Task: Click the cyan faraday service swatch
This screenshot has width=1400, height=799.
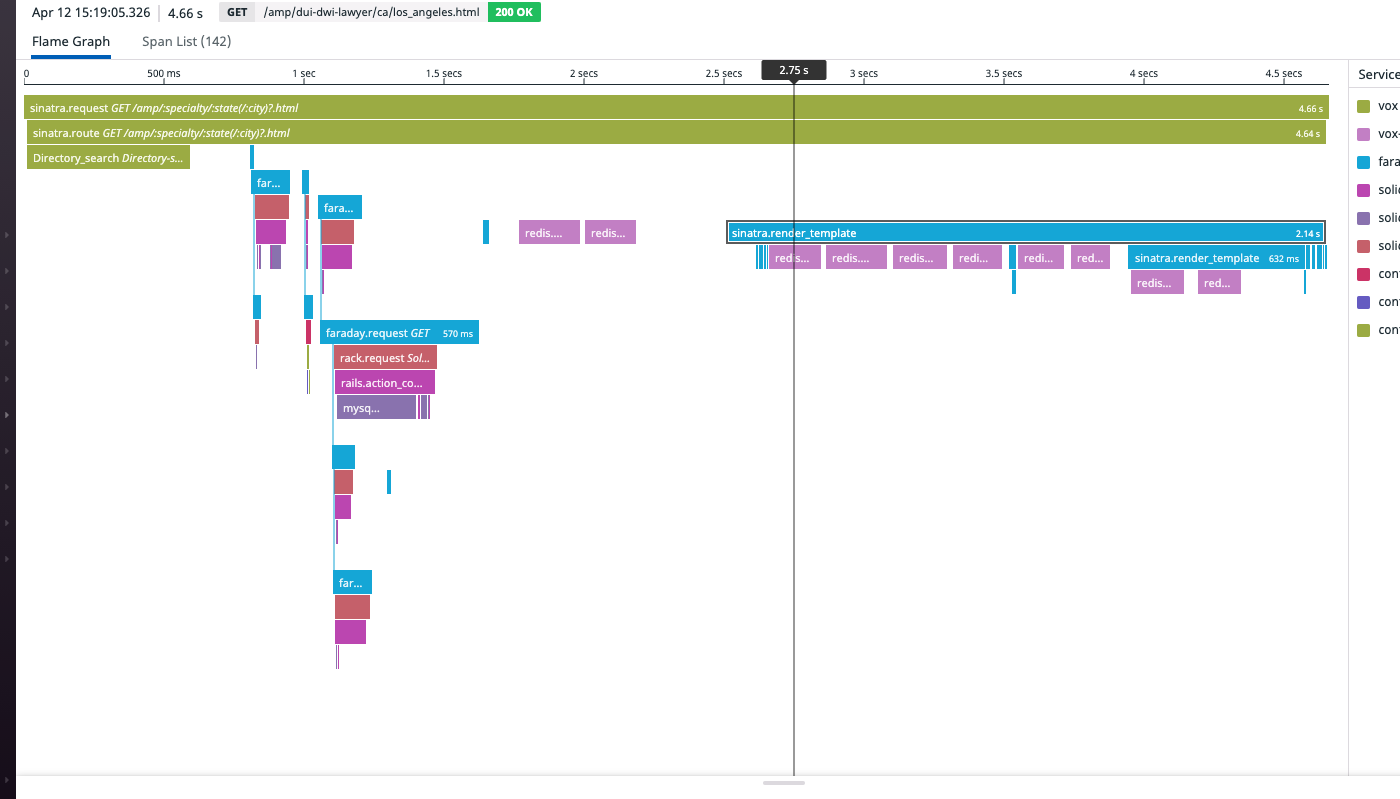Action: (x=1365, y=161)
